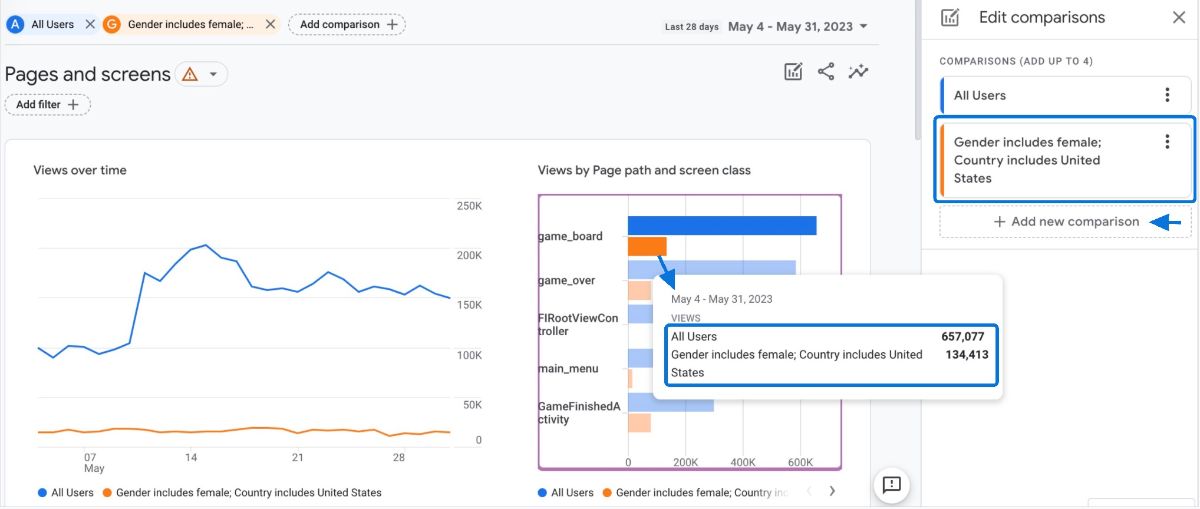Select the Gender includes female comparison card
Viewport: 1200px width, 509px height.
(x=1065, y=160)
